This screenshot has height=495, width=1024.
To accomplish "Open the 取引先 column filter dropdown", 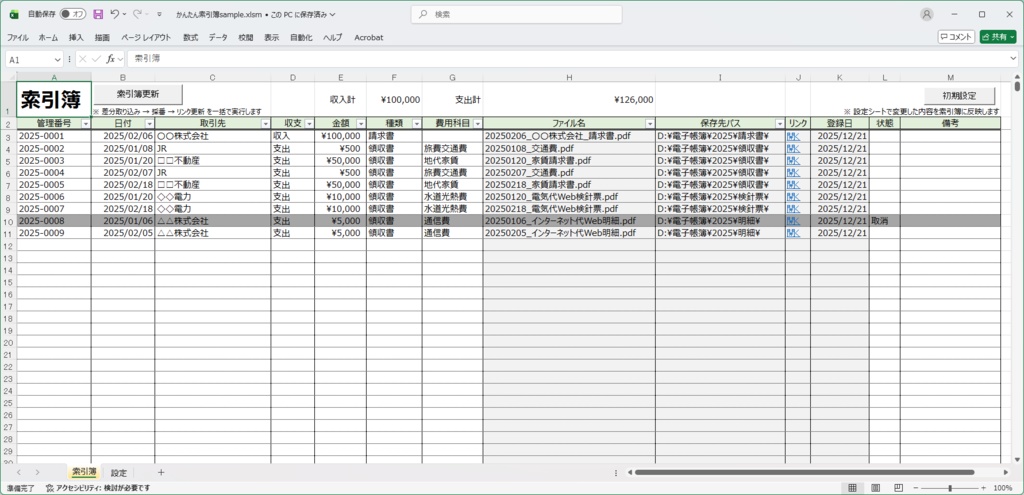I will coord(265,123).
